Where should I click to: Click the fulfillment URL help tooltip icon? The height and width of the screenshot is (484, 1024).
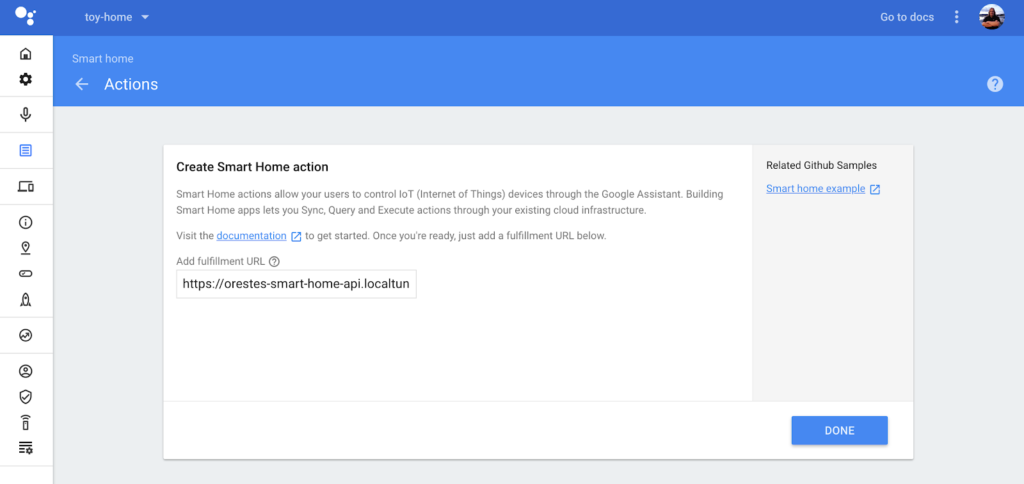[274, 261]
